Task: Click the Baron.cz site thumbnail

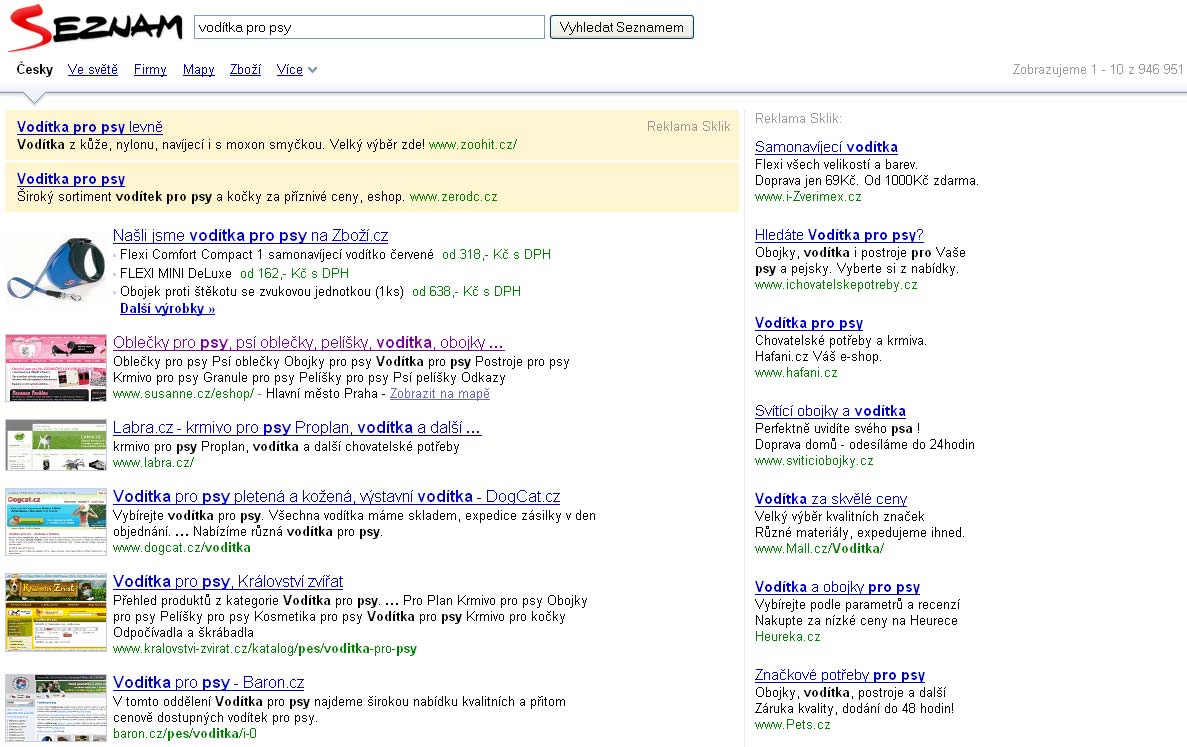Action: [56, 708]
